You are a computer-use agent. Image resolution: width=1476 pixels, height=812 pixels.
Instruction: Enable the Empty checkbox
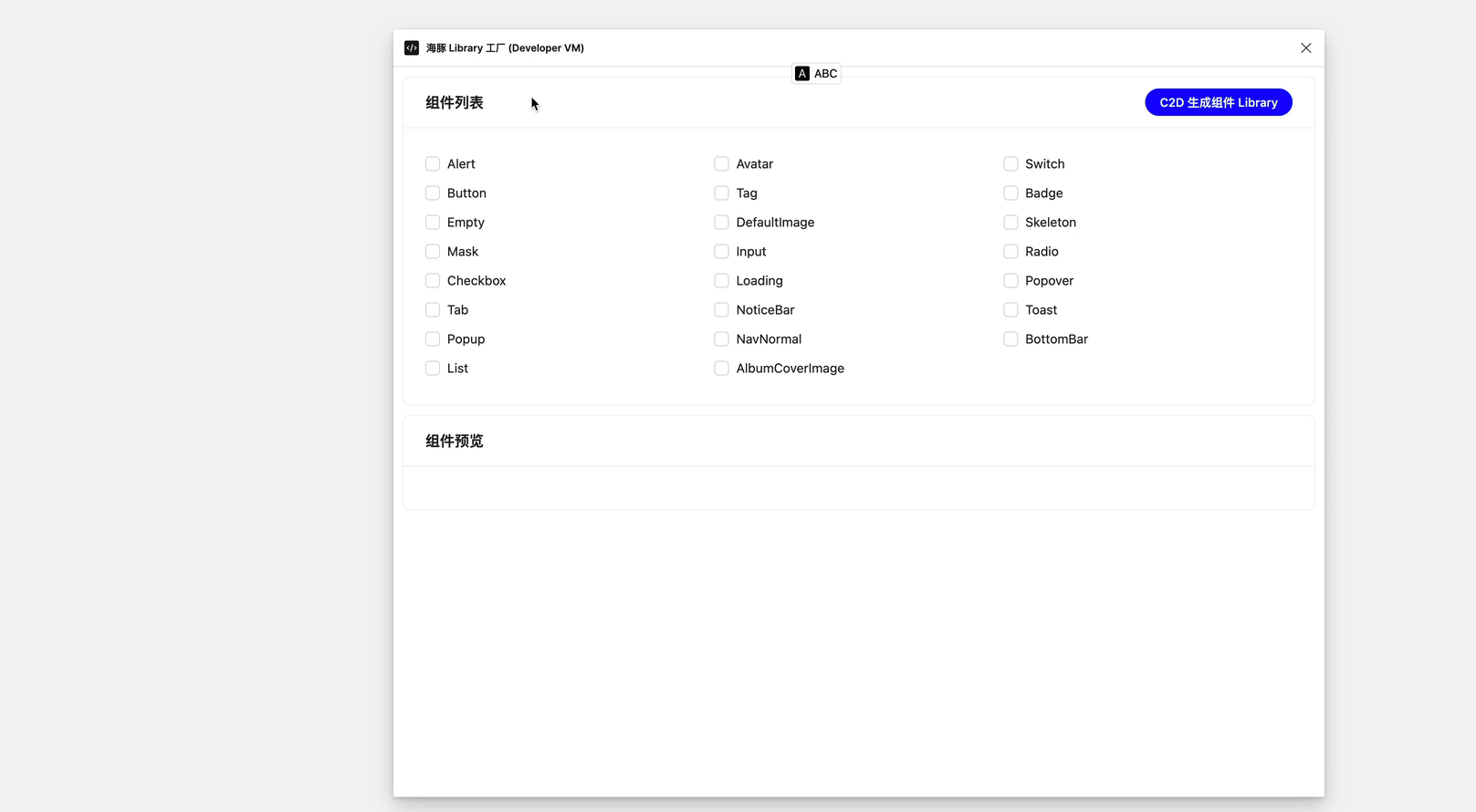pos(433,223)
